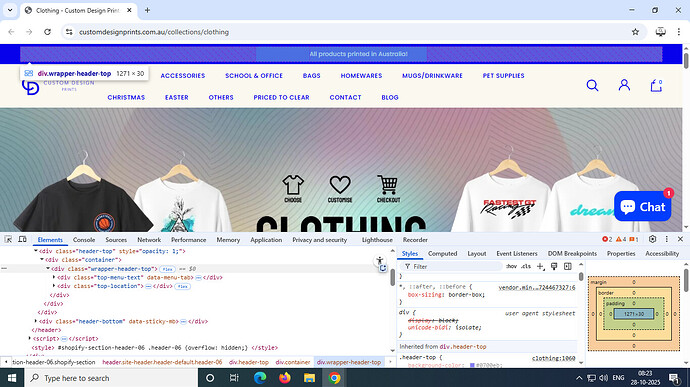Open the shopping cart bag icon

click(x=656, y=85)
